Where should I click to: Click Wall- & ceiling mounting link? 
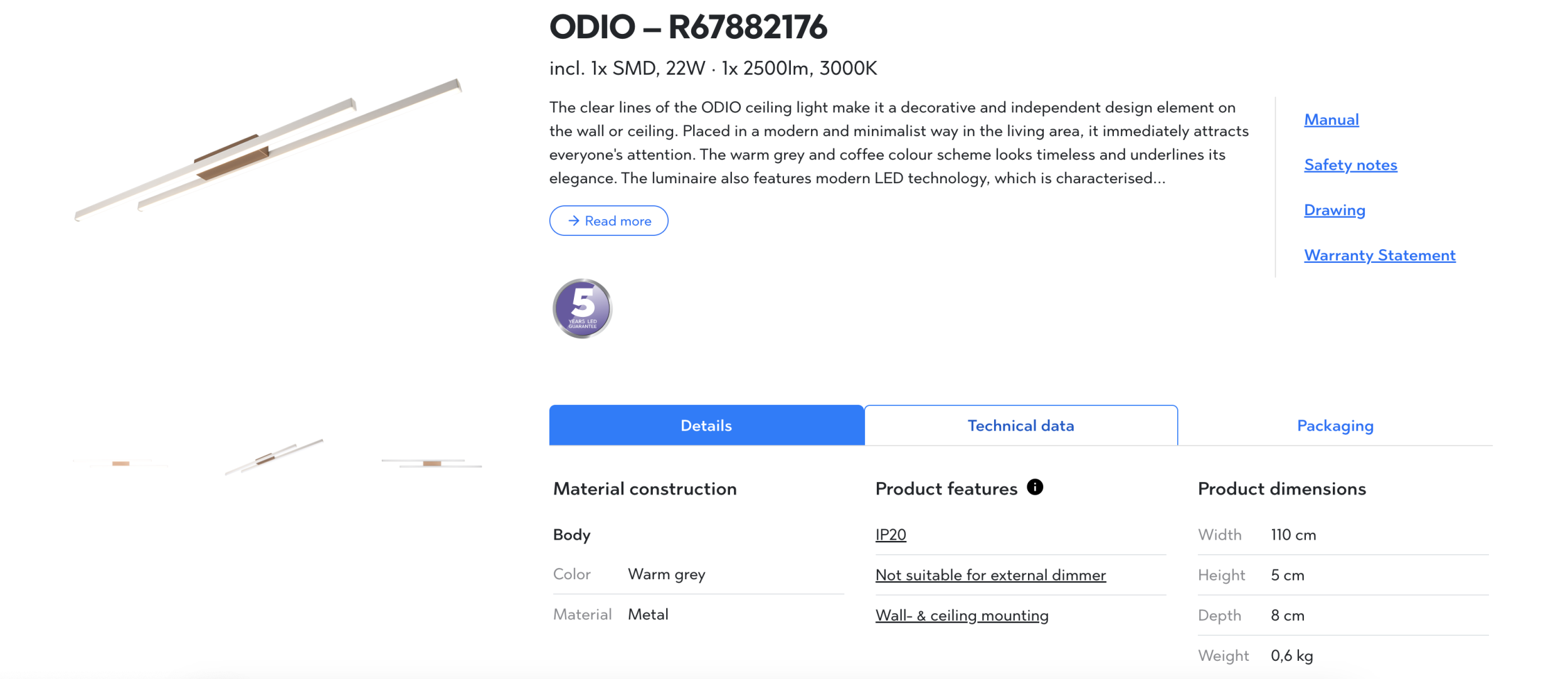[961, 615]
